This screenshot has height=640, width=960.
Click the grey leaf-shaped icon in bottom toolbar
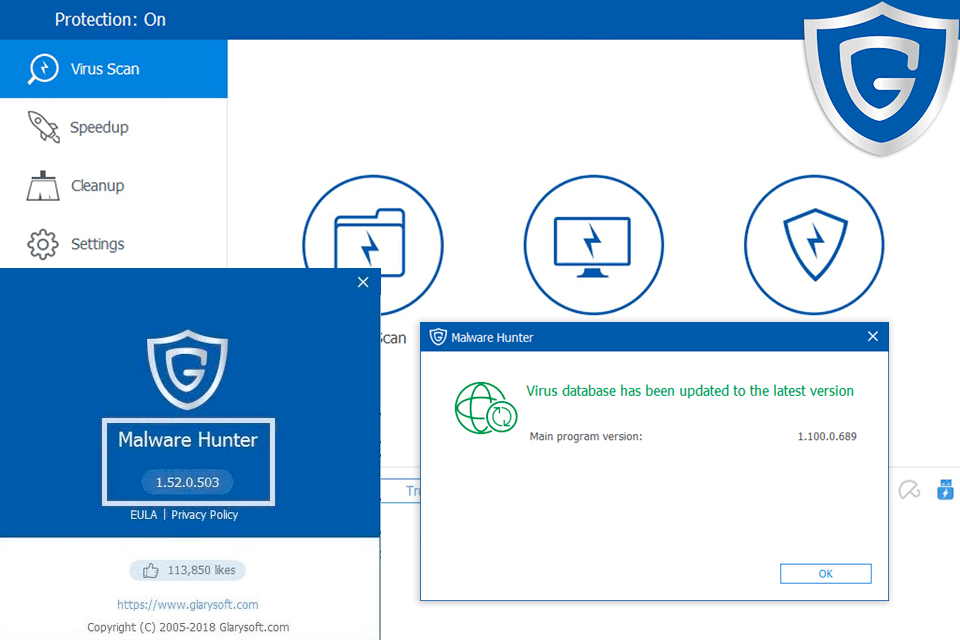[x=909, y=489]
